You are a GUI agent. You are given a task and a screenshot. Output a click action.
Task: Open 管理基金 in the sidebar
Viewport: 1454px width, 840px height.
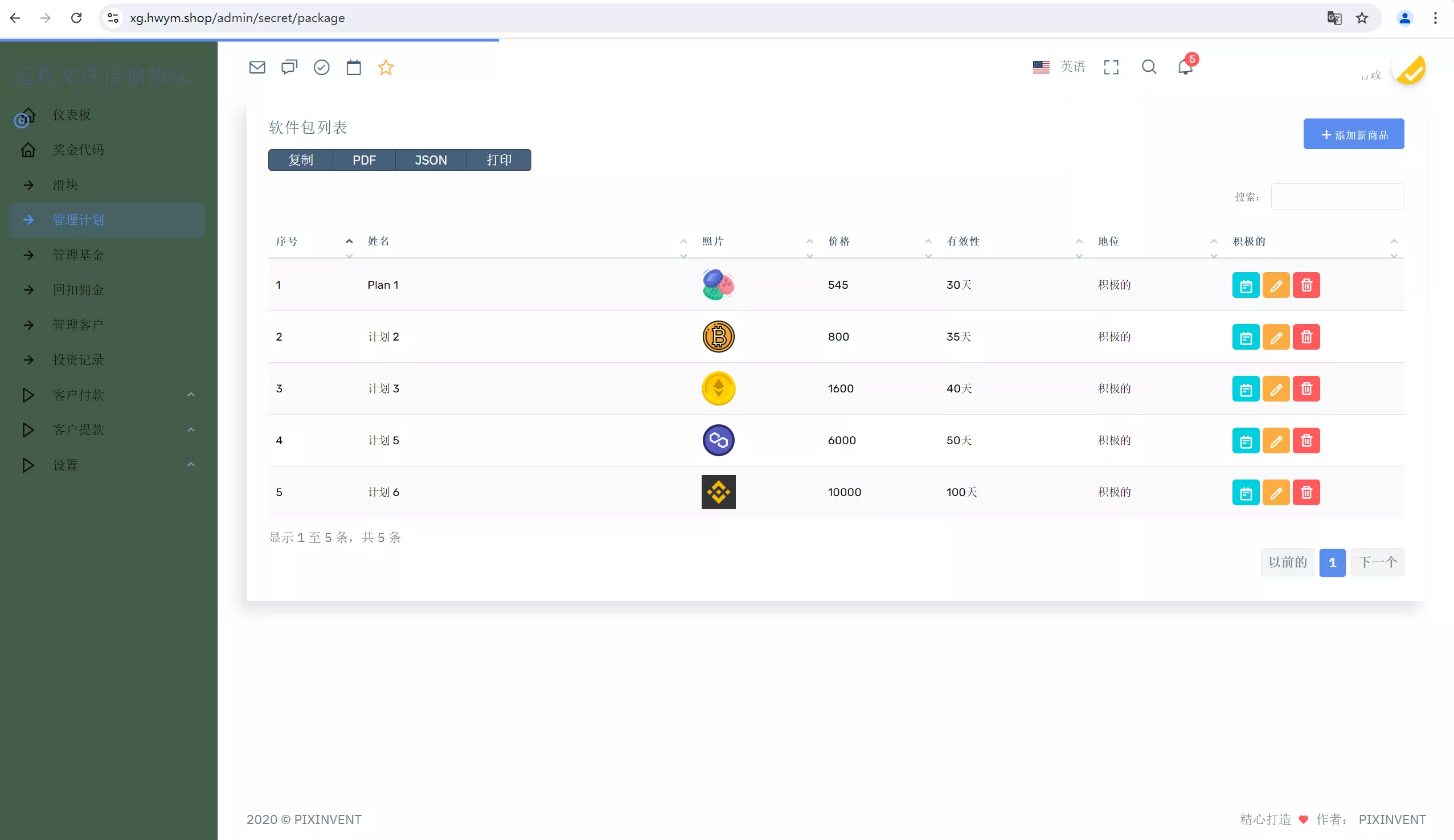pyautogui.click(x=79, y=255)
